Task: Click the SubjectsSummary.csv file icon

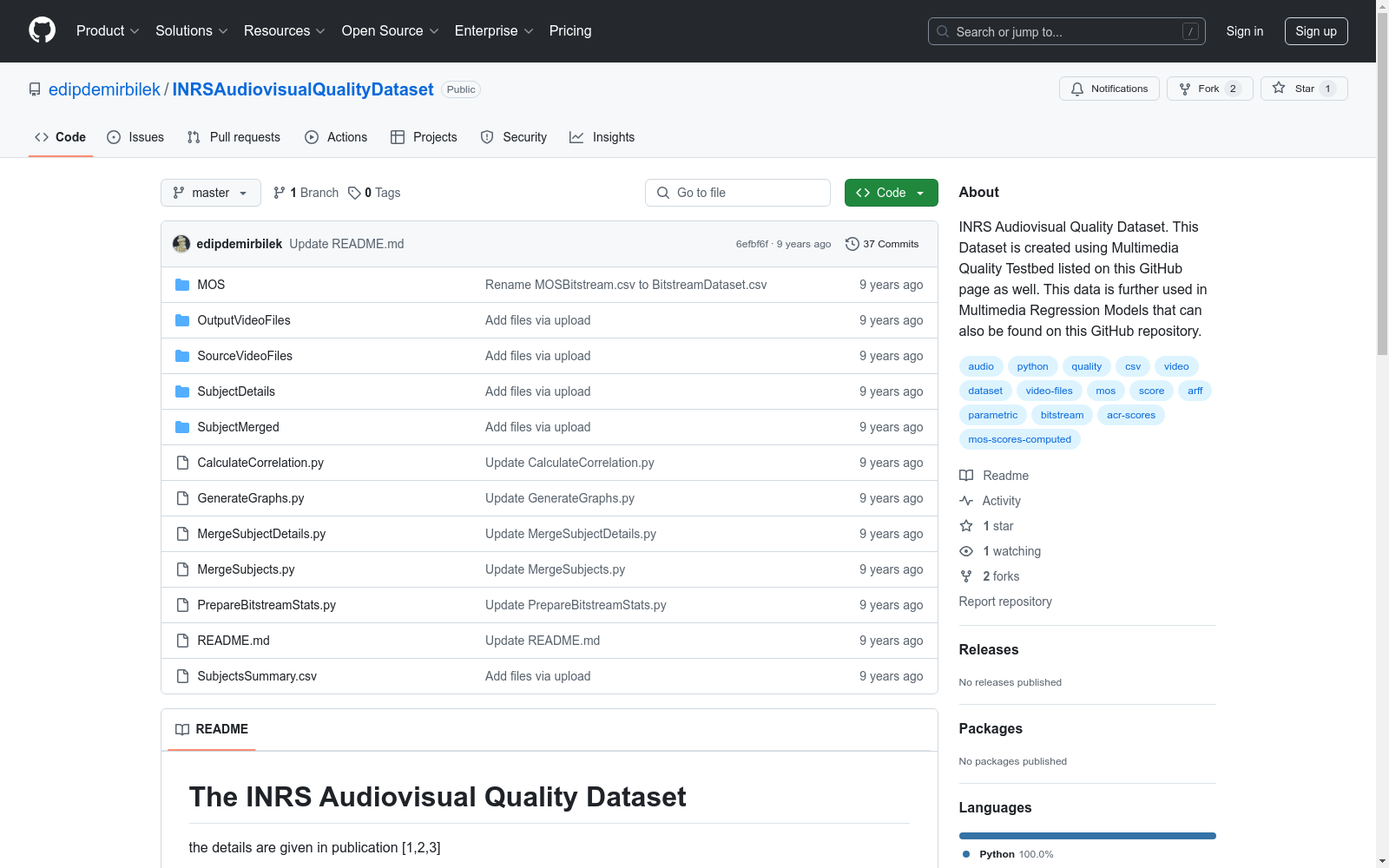Action: 182,676
